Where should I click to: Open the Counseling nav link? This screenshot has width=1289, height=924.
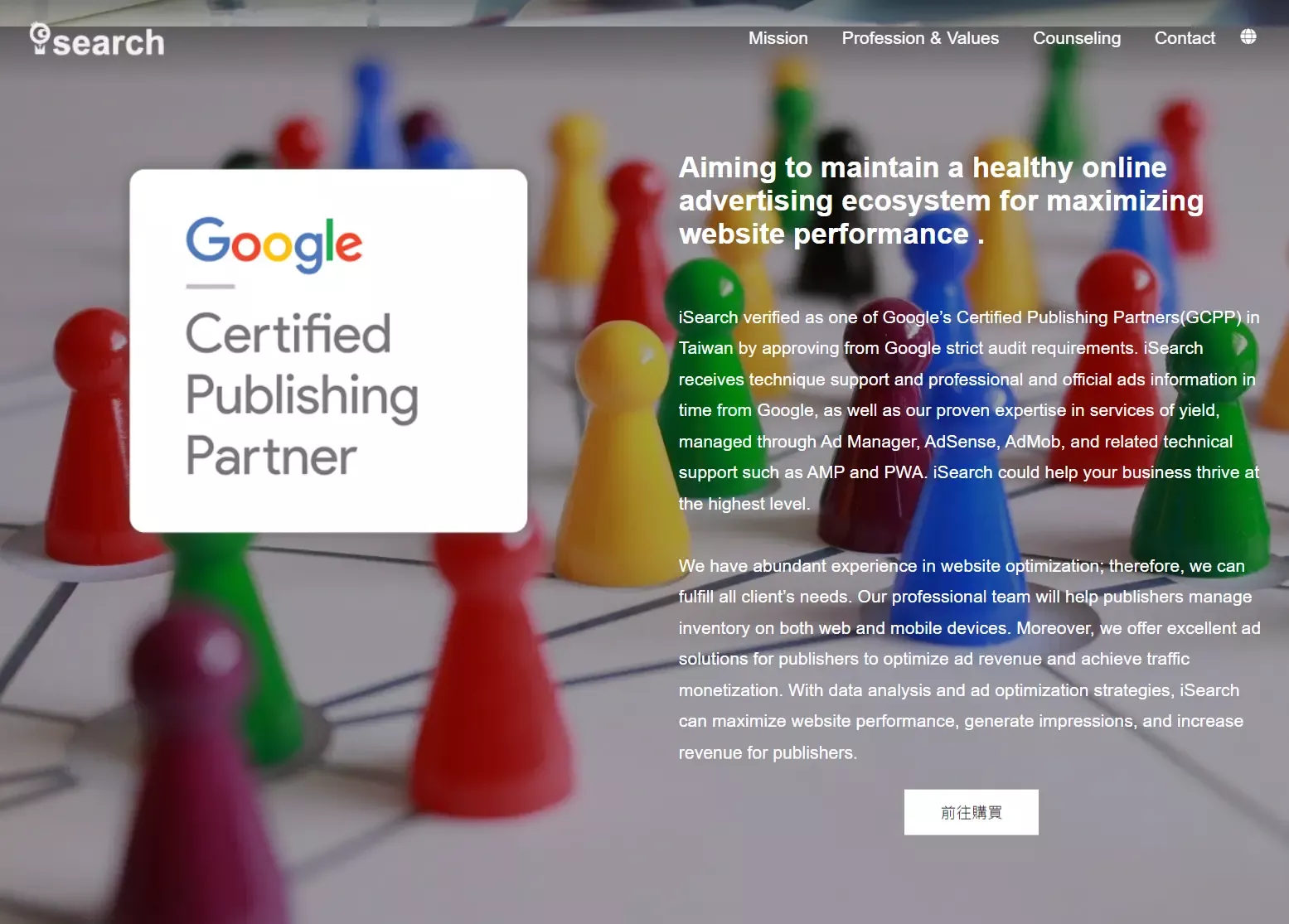click(x=1076, y=38)
